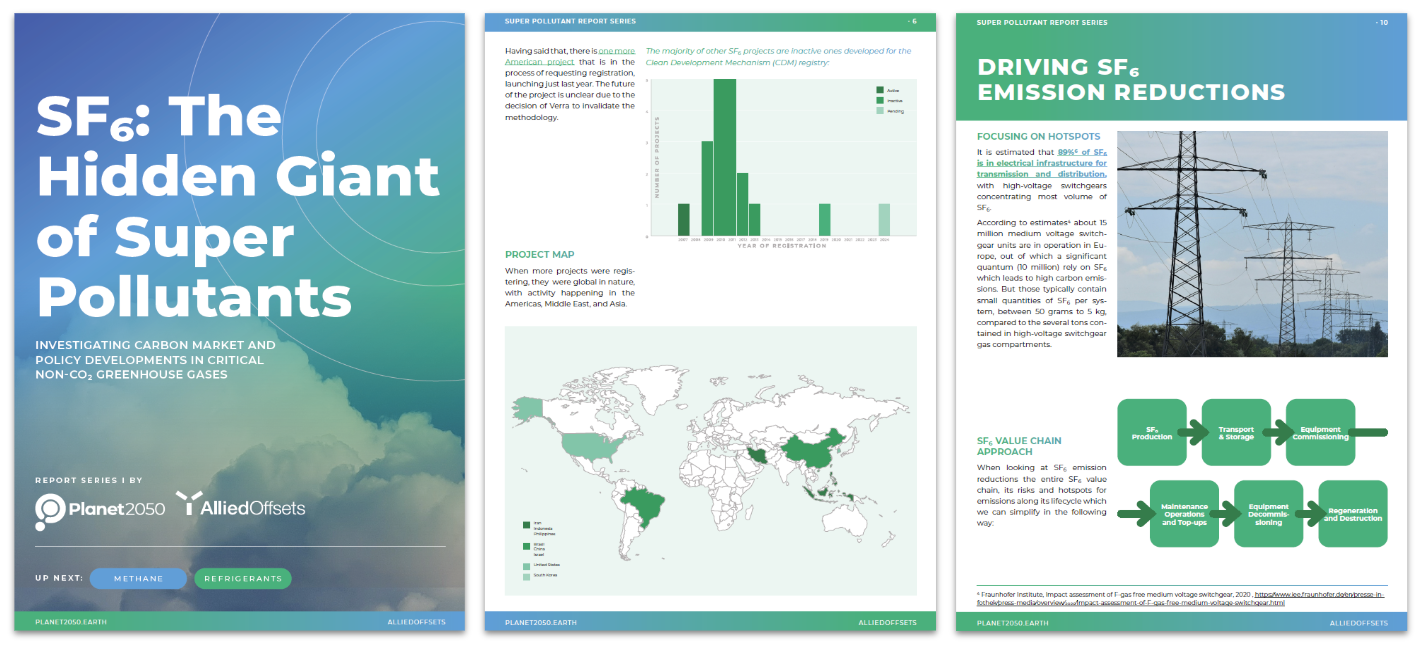Click the power transmission towers photo
The image size is (1422, 647).
click(1252, 243)
